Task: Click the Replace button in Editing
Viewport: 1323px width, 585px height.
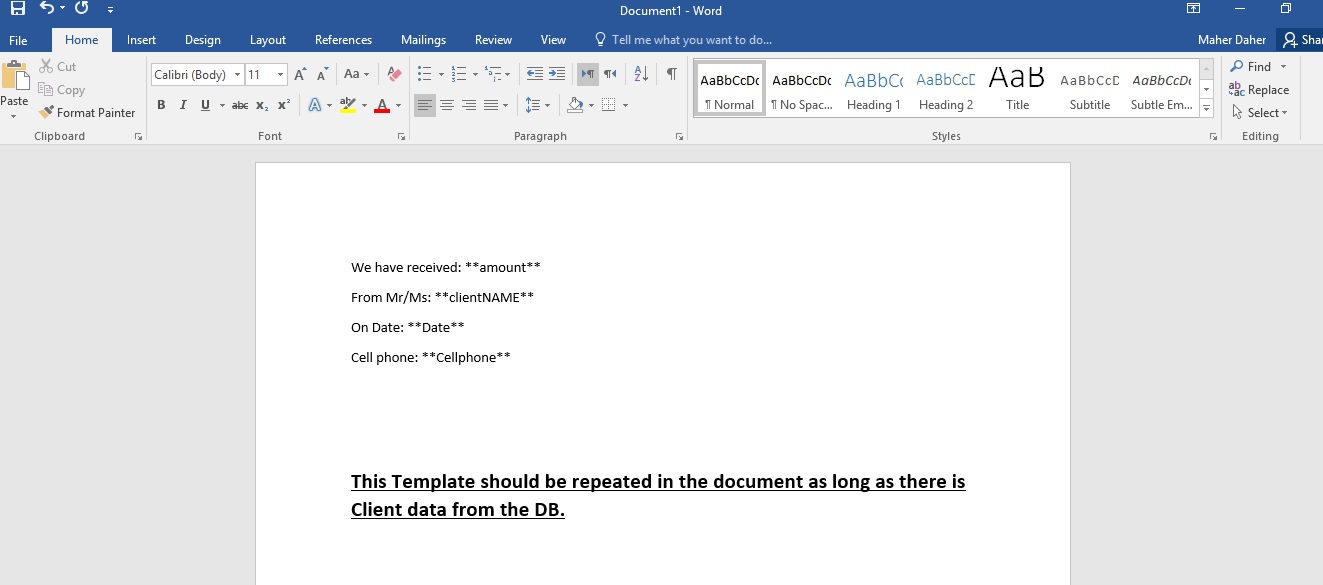Action: (x=1259, y=90)
